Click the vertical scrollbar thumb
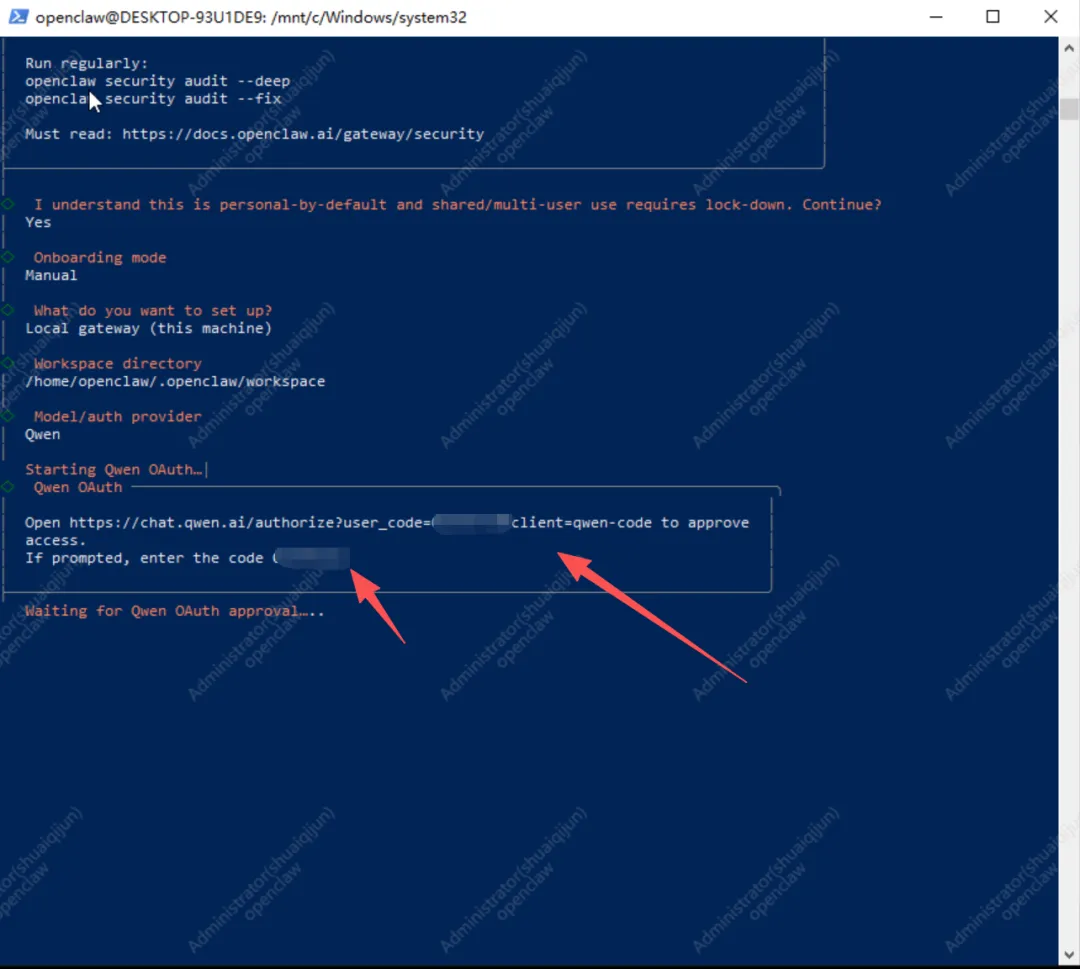Image resolution: width=1080 pixels, height=969 pixels. [1069, 109]
